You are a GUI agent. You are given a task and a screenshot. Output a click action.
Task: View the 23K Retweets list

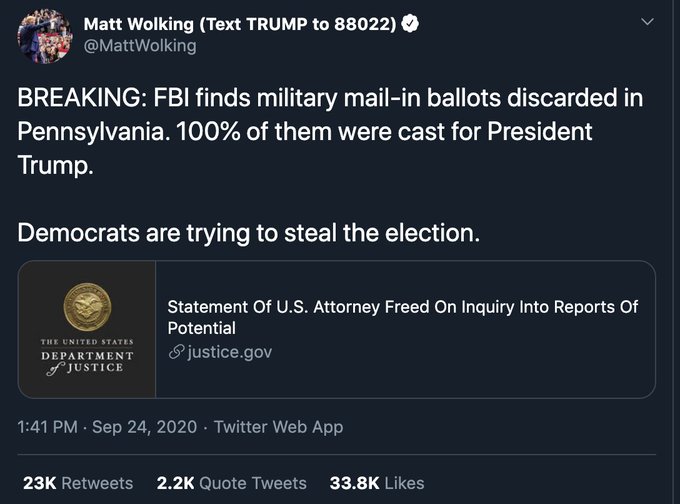77,482
